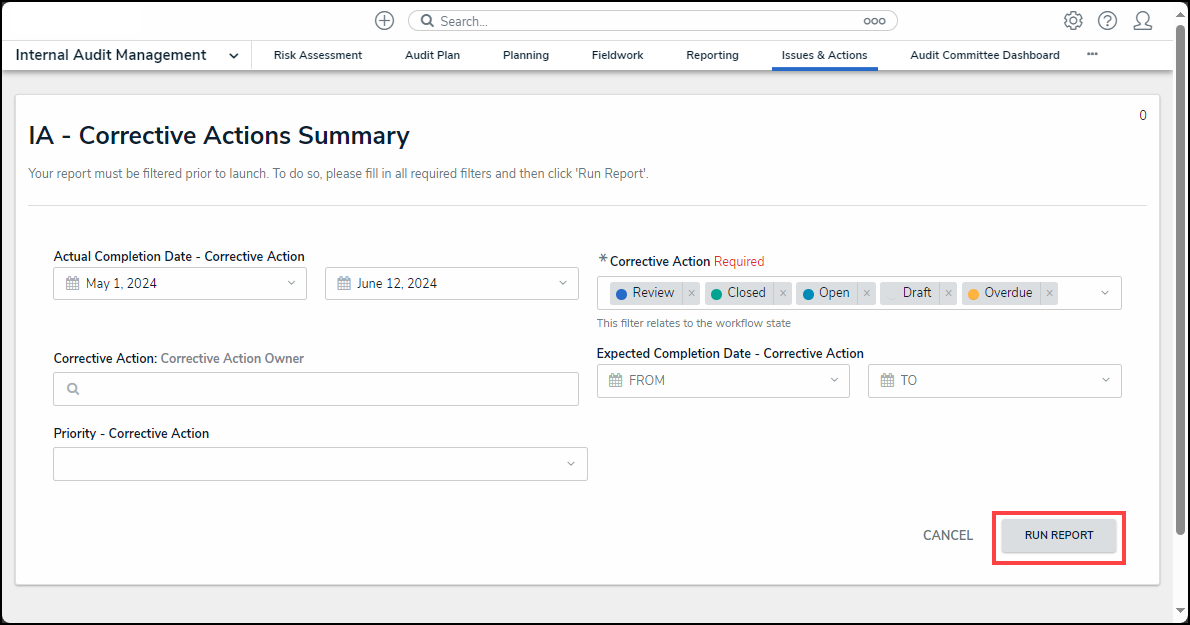This screenshot has height=625, width=1190.
Task: Open the May 1, 2024 date dropdown
Action: tap(180, 283)
